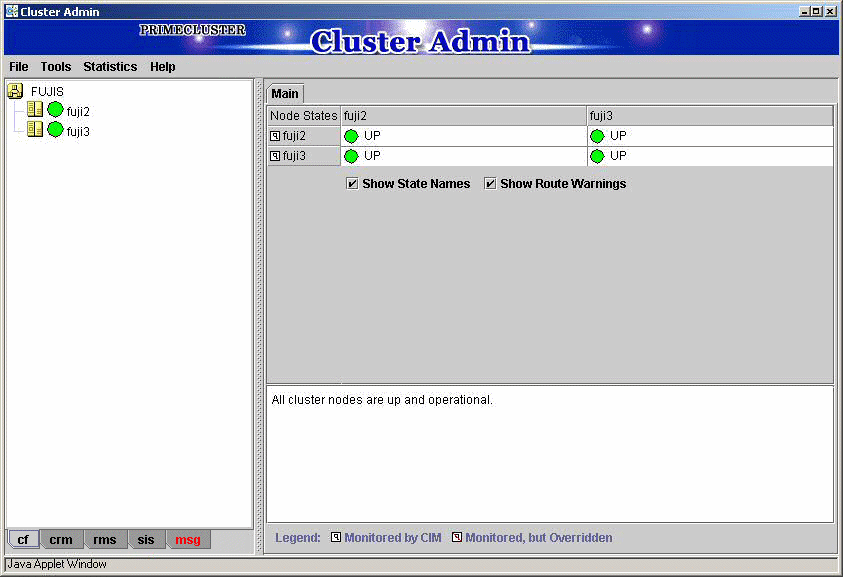Open the Statistics menu
Screen dimensions: 843x577
(110, 67)
